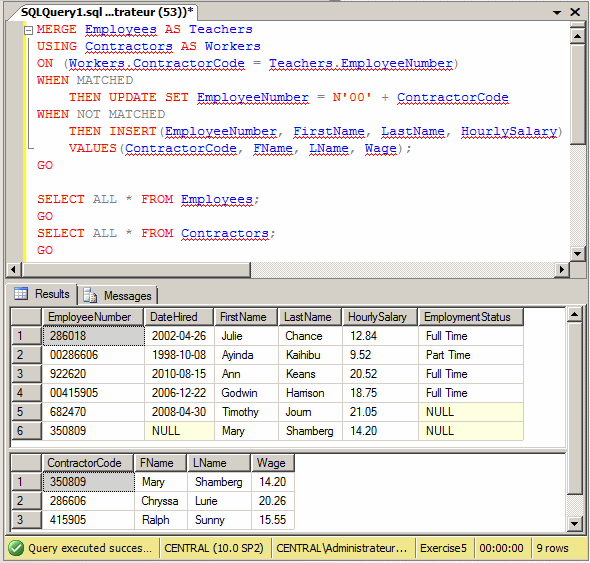Open the active files dropdown arrow
Screen dimensions: 590x563
(557, 12)
